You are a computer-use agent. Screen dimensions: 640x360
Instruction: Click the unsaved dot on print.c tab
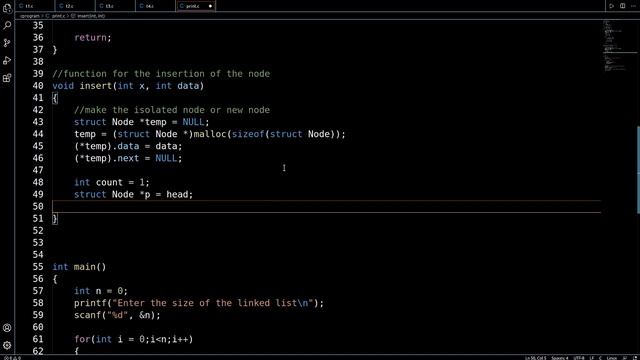210,6
